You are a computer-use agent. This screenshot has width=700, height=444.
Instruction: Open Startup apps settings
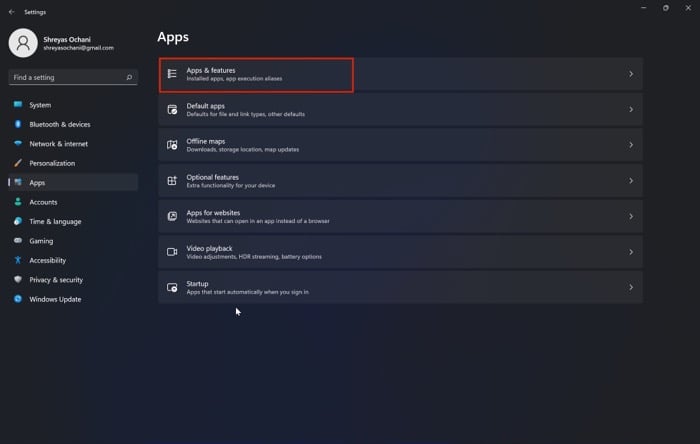tap(400, 287)
